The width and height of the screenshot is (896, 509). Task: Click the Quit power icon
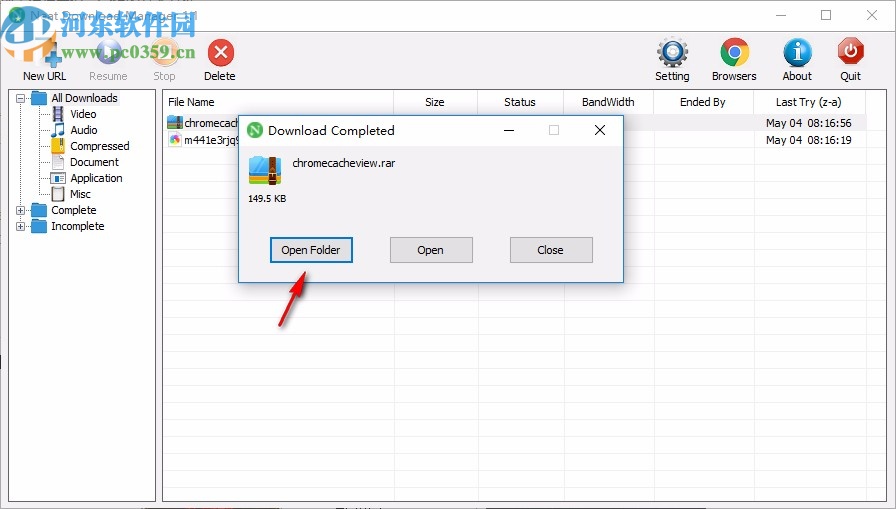[850, 53]
